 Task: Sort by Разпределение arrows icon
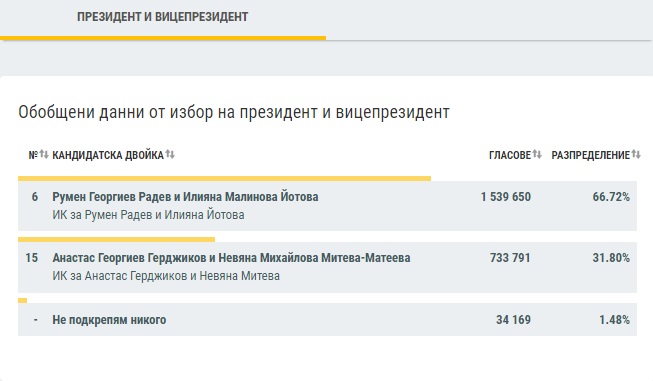click(636, 154)
